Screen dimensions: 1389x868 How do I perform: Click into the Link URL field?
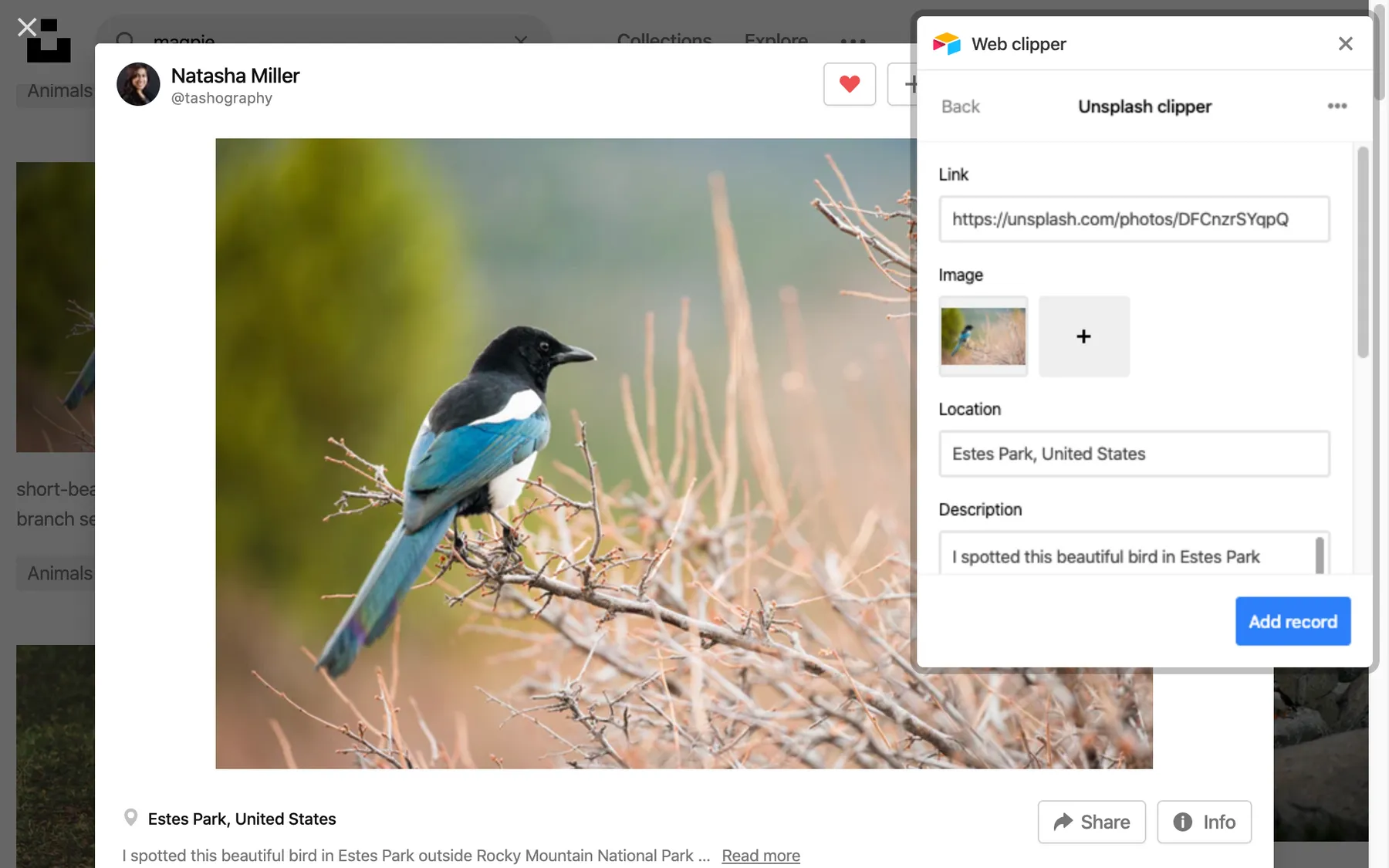coord(1133,219)
